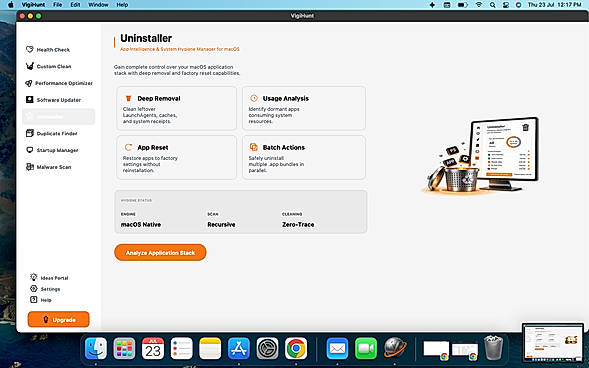The image size is (589, 368).
Task: Click the orange Upgrade button
Action: [59, 320]
